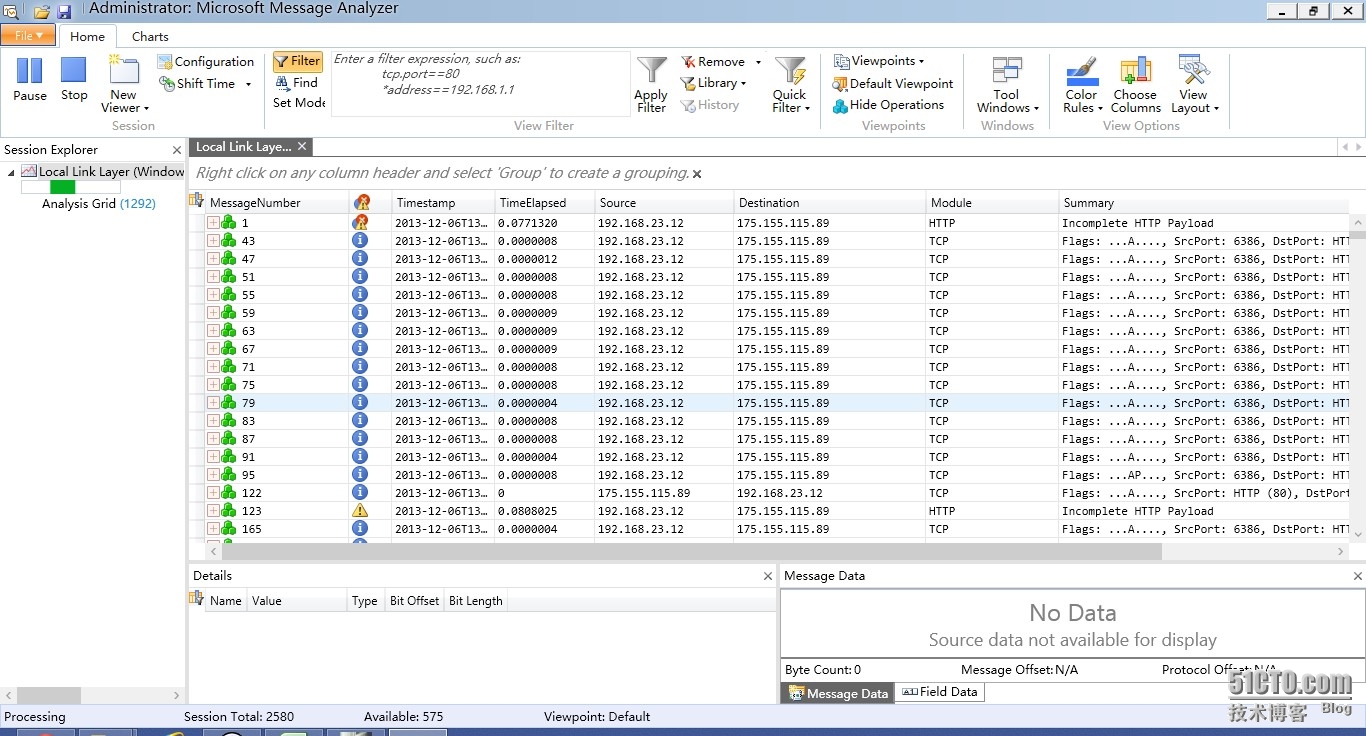The image size is (1366, 736).
Task: Open the New Viewer menu
Action: [124, 85]
